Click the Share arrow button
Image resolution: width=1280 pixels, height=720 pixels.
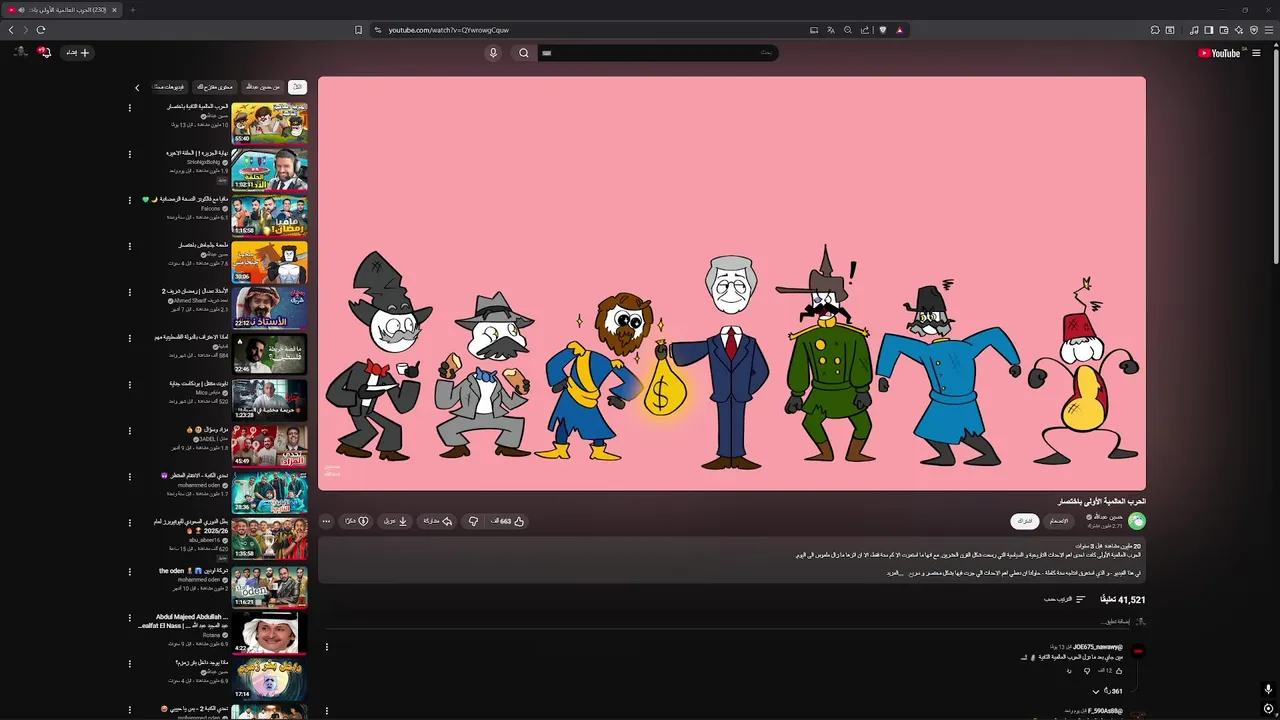coord(437,521)
